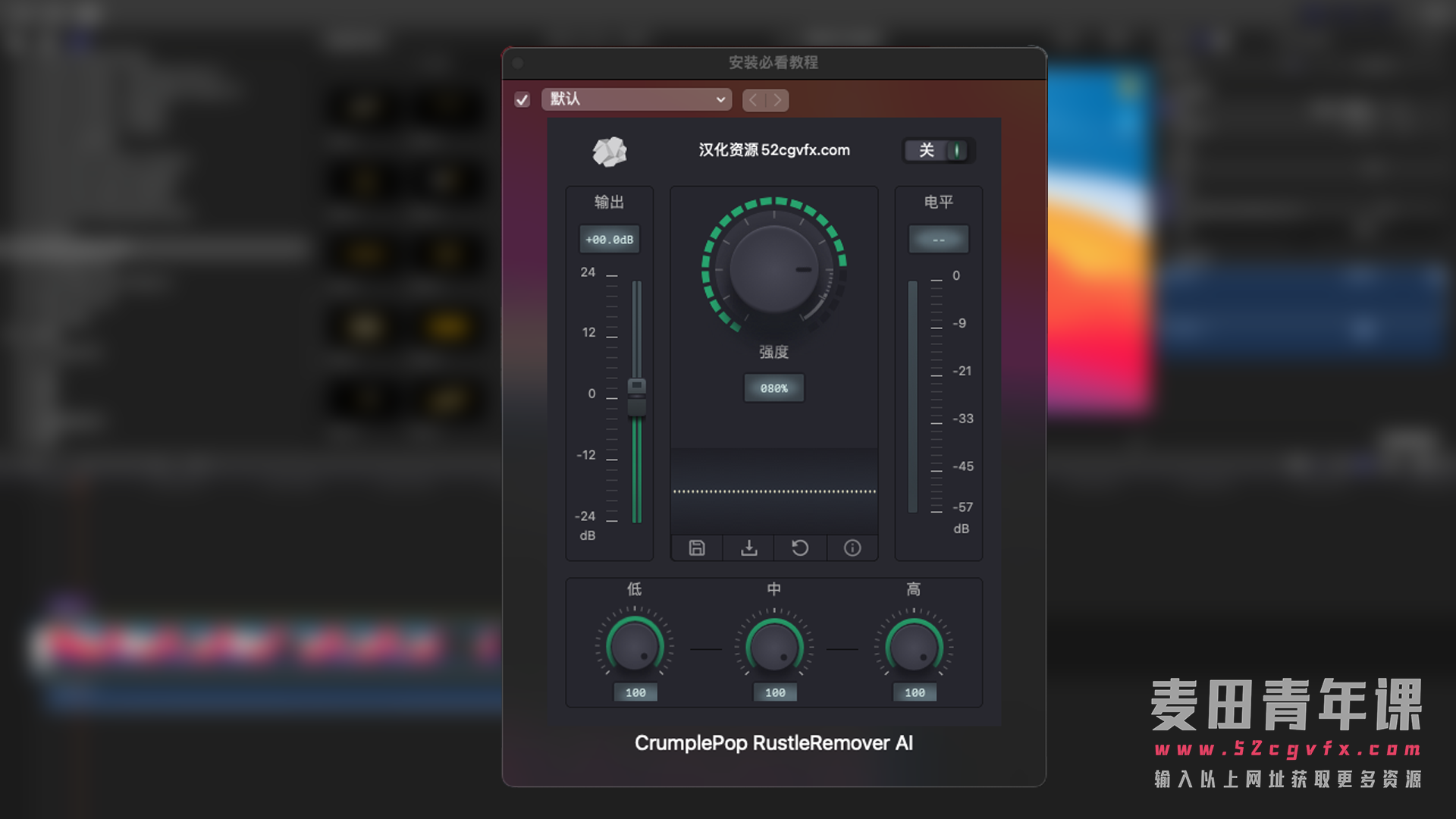Screen dimensions: 1456x819
Task: Click the 强度 strength knob
Action: tap(774, 268)
